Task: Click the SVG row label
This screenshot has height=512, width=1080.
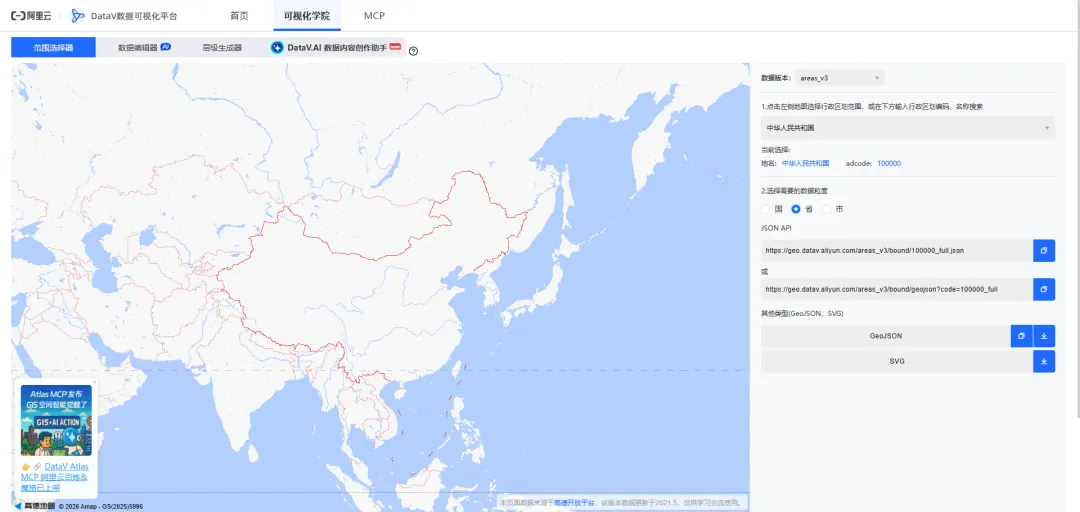Action: [897, 361]
